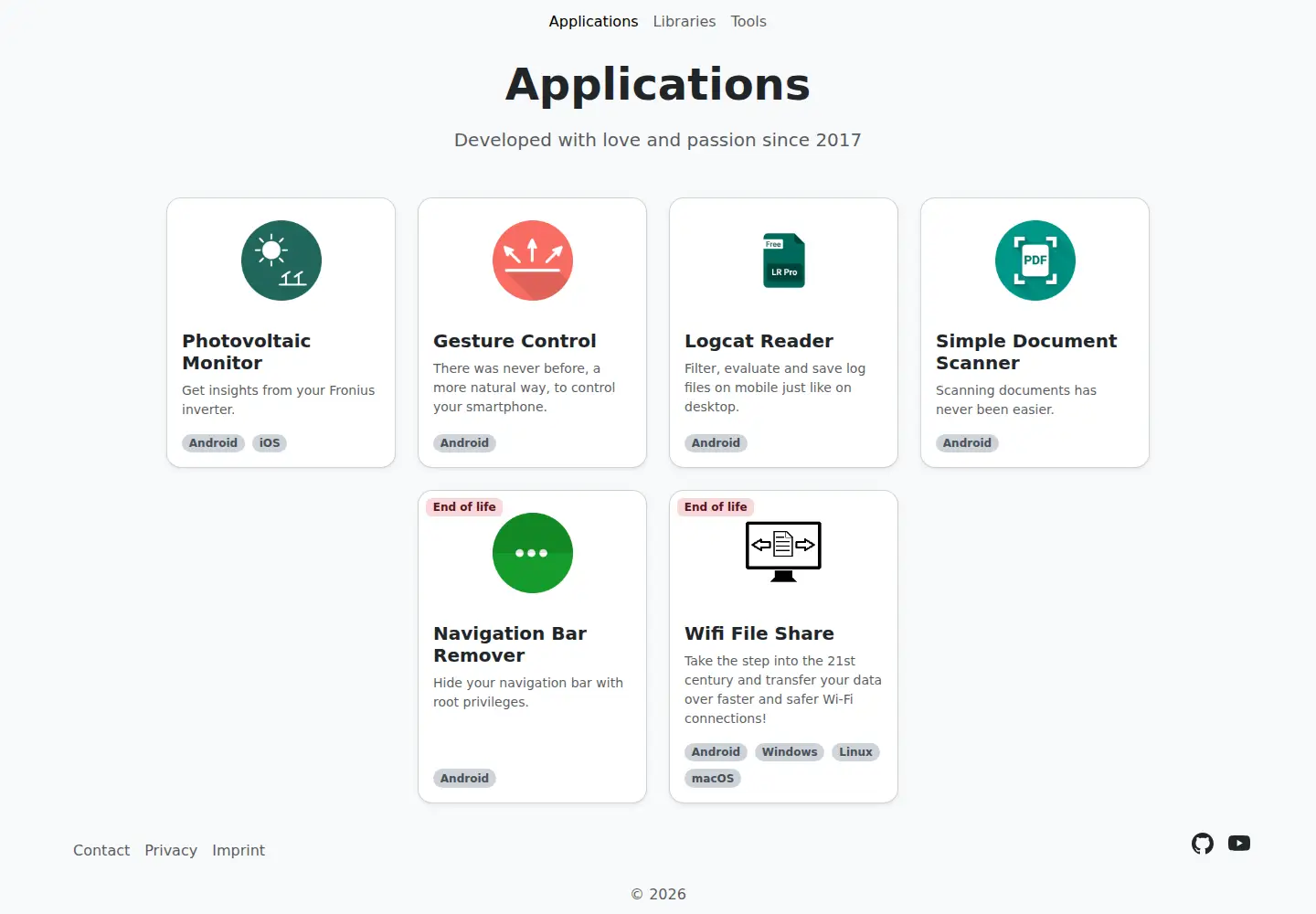Click the Android badge on Gesture Control
This screenshot has width=1316, height=914.
point(464,443)
